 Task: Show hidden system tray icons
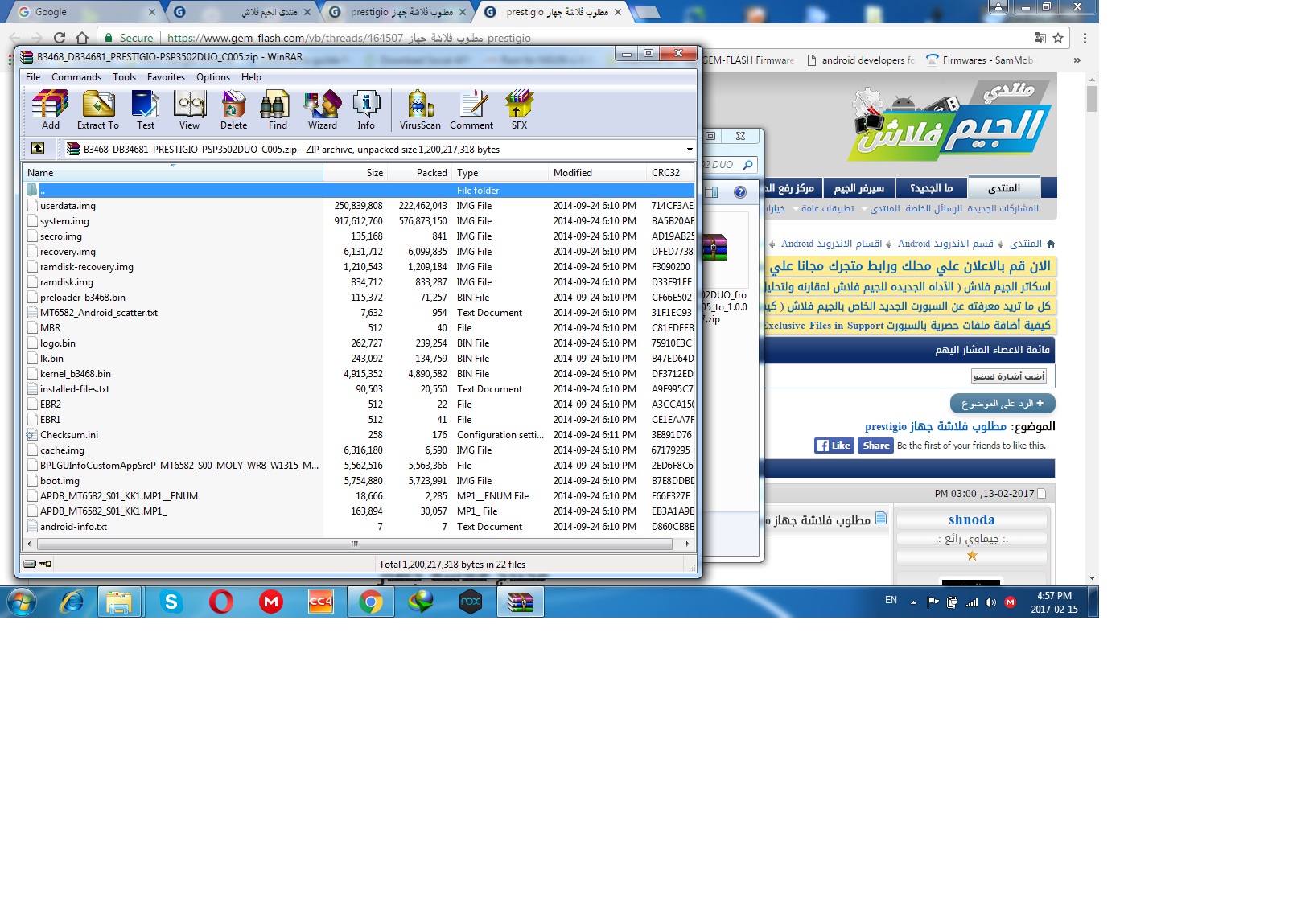click(913, 602)
